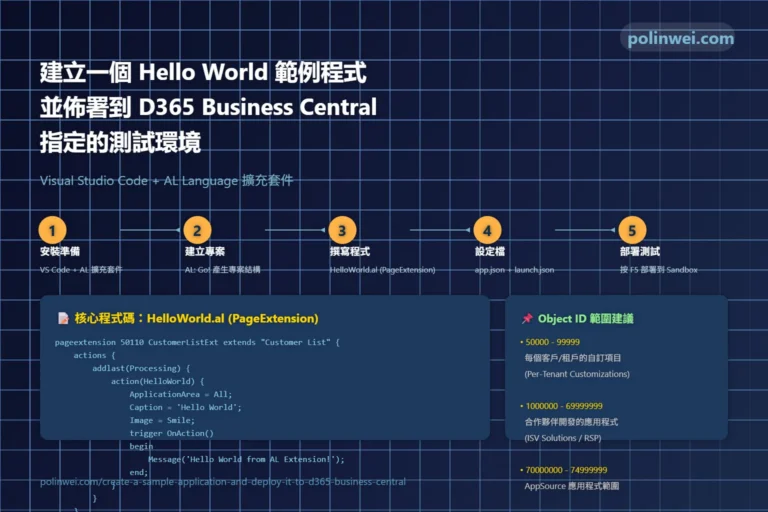Click the 每個客戶/租戶的自訂項目 line

tap(573, 358)
